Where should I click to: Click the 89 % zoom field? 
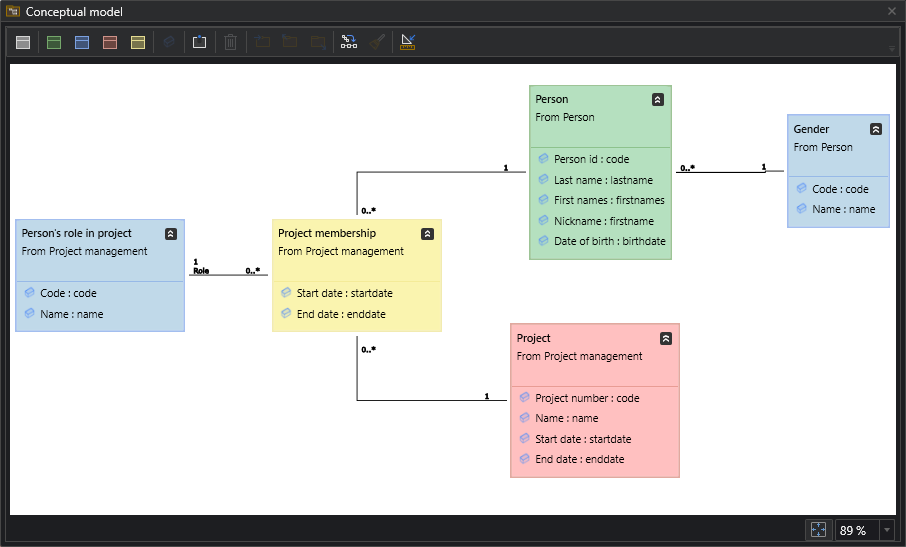coord(855,530)
